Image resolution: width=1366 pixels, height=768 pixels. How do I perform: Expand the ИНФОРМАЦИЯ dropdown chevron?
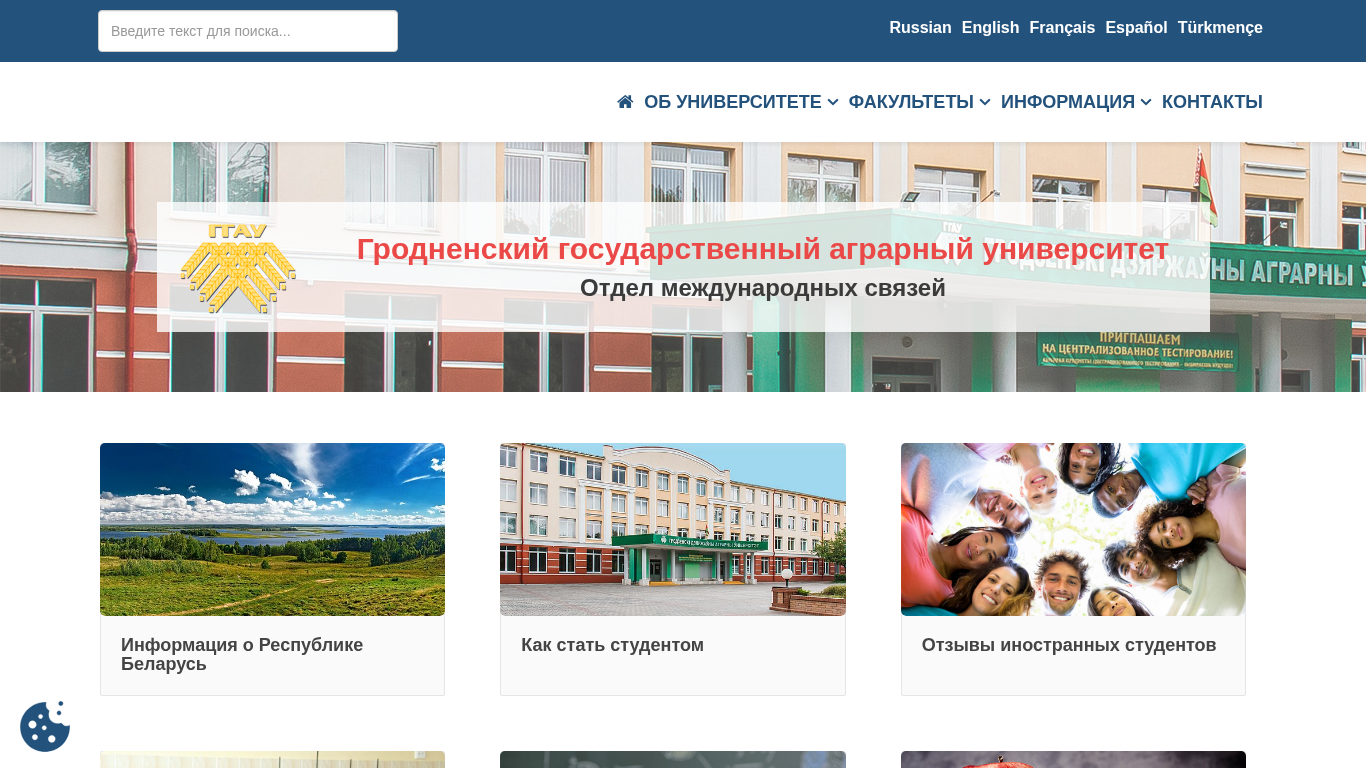(x=1146, y=102)
